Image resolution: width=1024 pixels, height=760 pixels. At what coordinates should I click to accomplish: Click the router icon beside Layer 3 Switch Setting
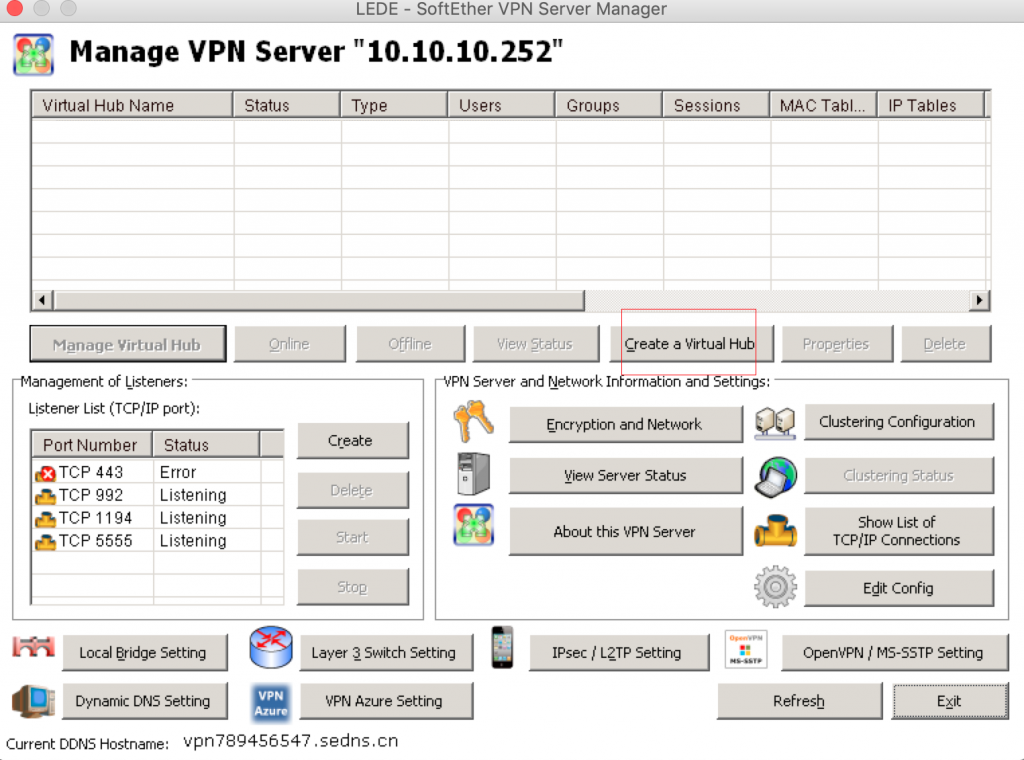(x=271, y=647)
